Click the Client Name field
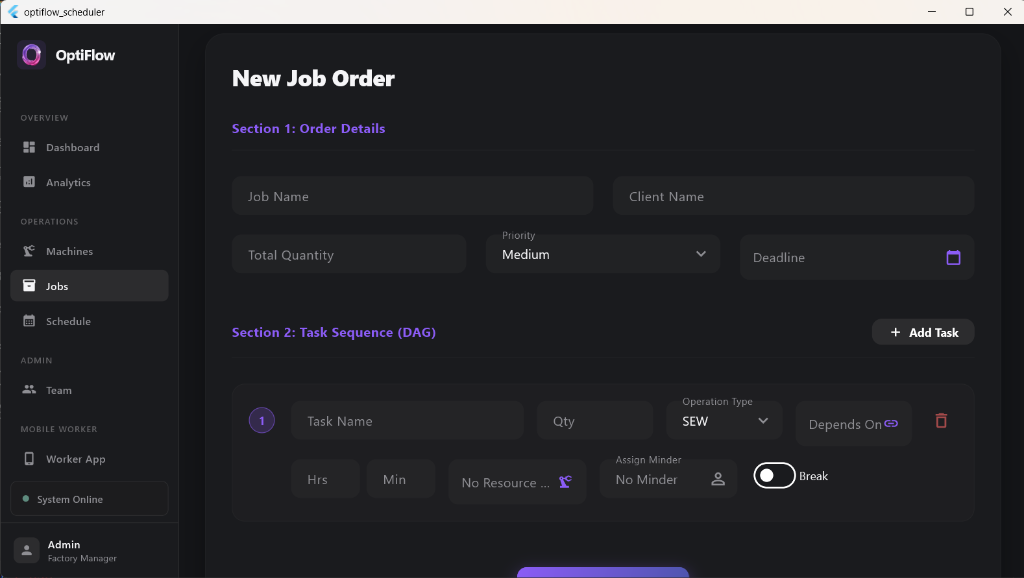Screen dimensions: 1024x578 (793, 196)
